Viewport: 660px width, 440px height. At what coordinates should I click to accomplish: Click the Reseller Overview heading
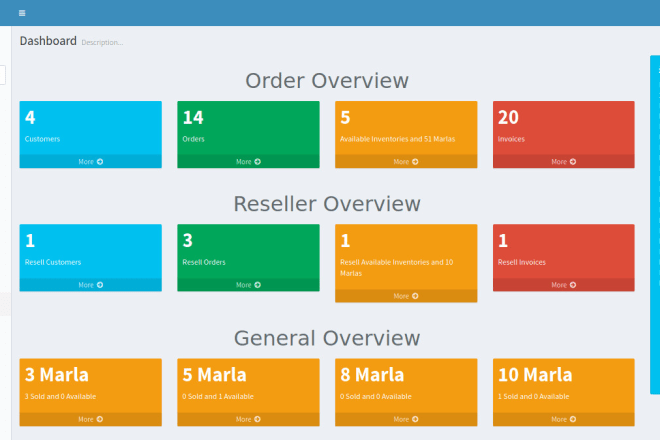pyautogui.click(x=327, y=204)
